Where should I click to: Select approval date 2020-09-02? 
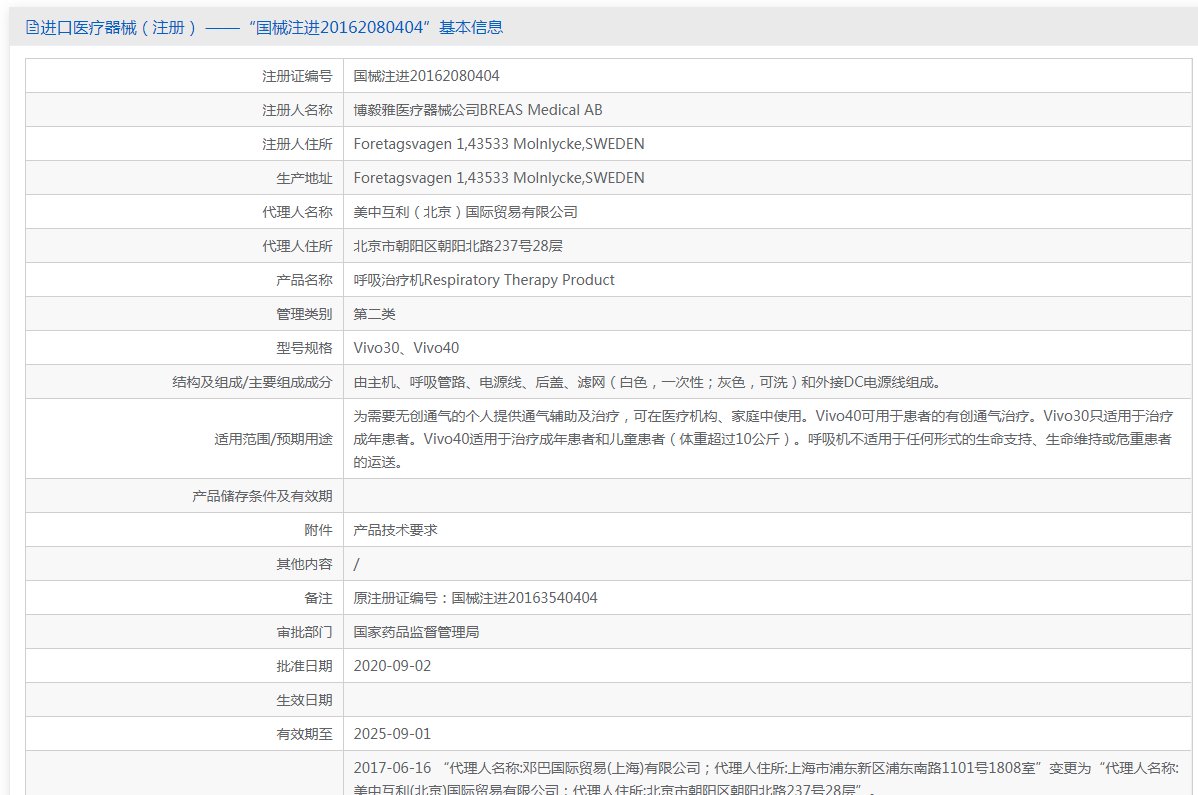tap(392, 666)
